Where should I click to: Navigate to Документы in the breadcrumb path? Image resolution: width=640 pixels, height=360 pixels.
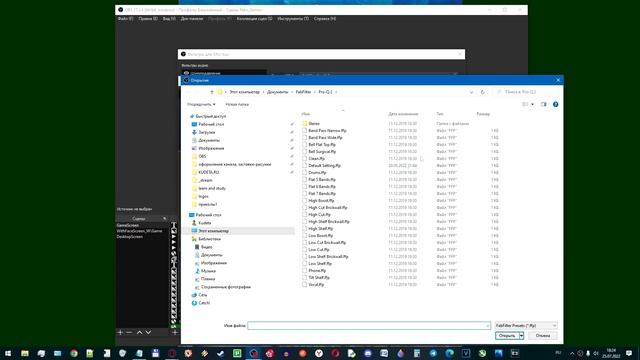[x=278, y=92]
